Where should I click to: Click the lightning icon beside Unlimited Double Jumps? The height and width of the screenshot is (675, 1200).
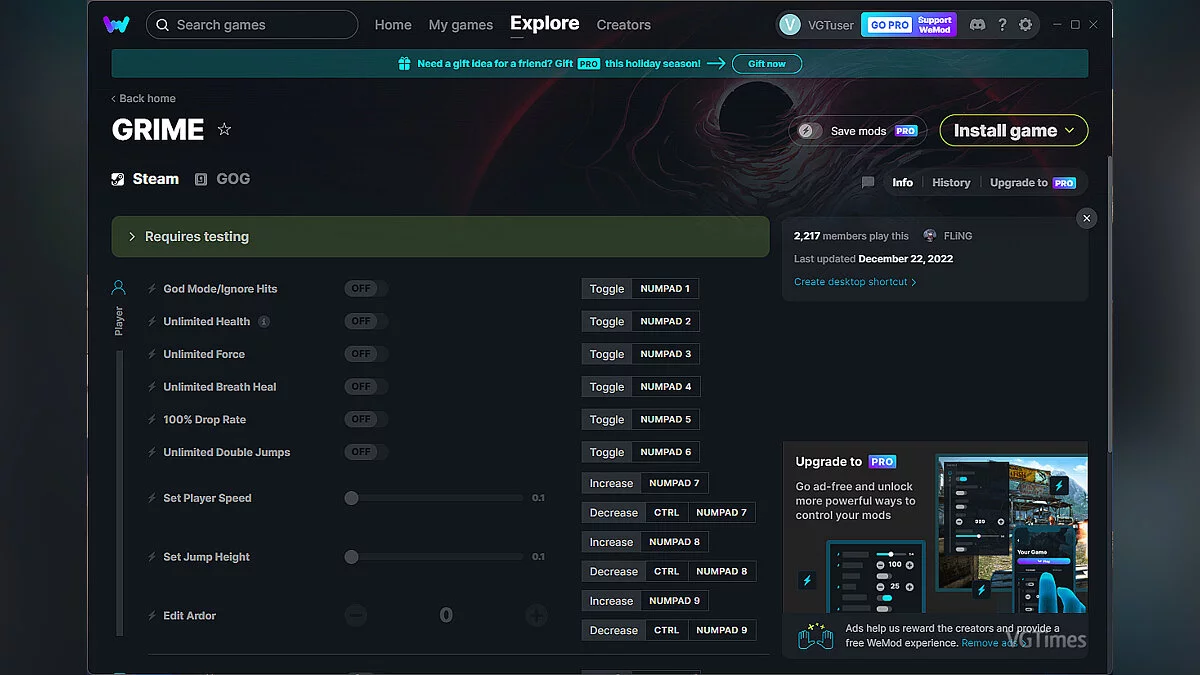point(153,452)
